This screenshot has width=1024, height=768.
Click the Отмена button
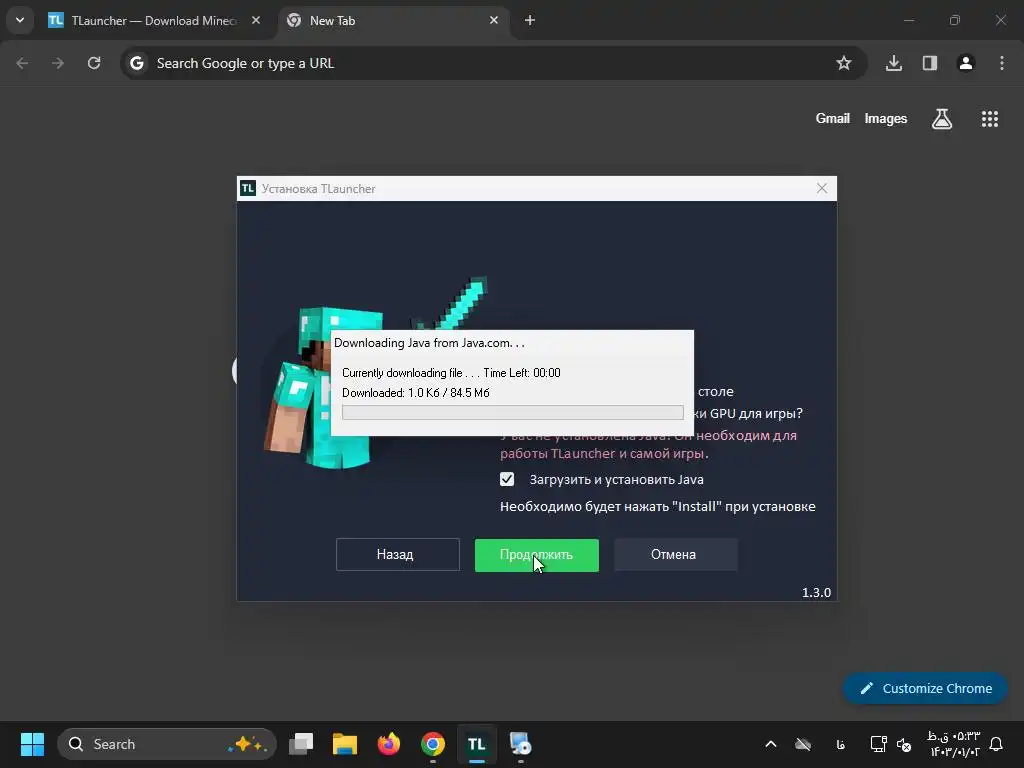click(x=676, y=554)
